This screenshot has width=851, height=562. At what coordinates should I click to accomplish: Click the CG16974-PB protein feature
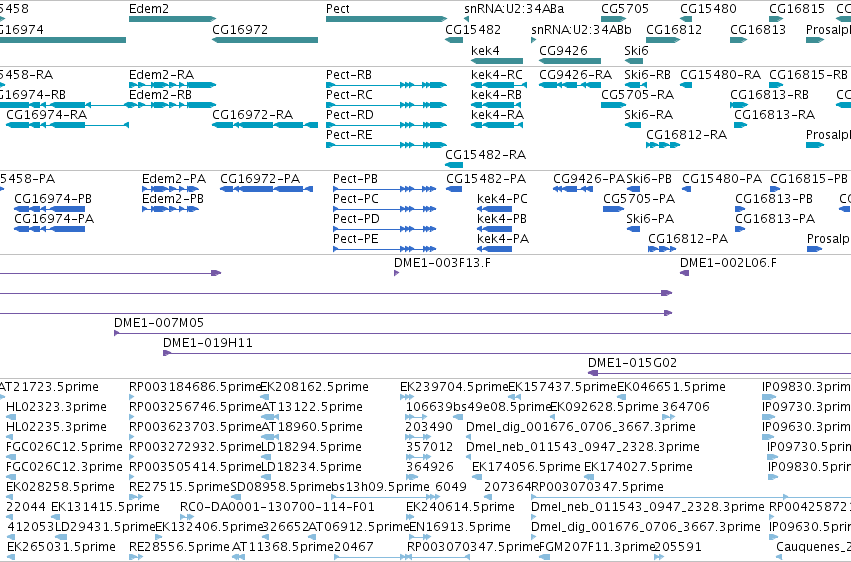(x=49, y=209)
